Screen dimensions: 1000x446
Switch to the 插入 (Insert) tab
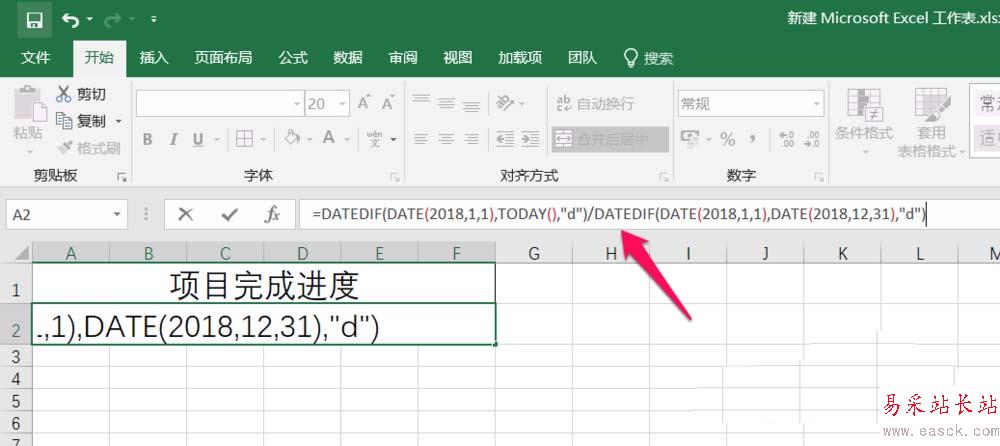(x=154, y=58)
